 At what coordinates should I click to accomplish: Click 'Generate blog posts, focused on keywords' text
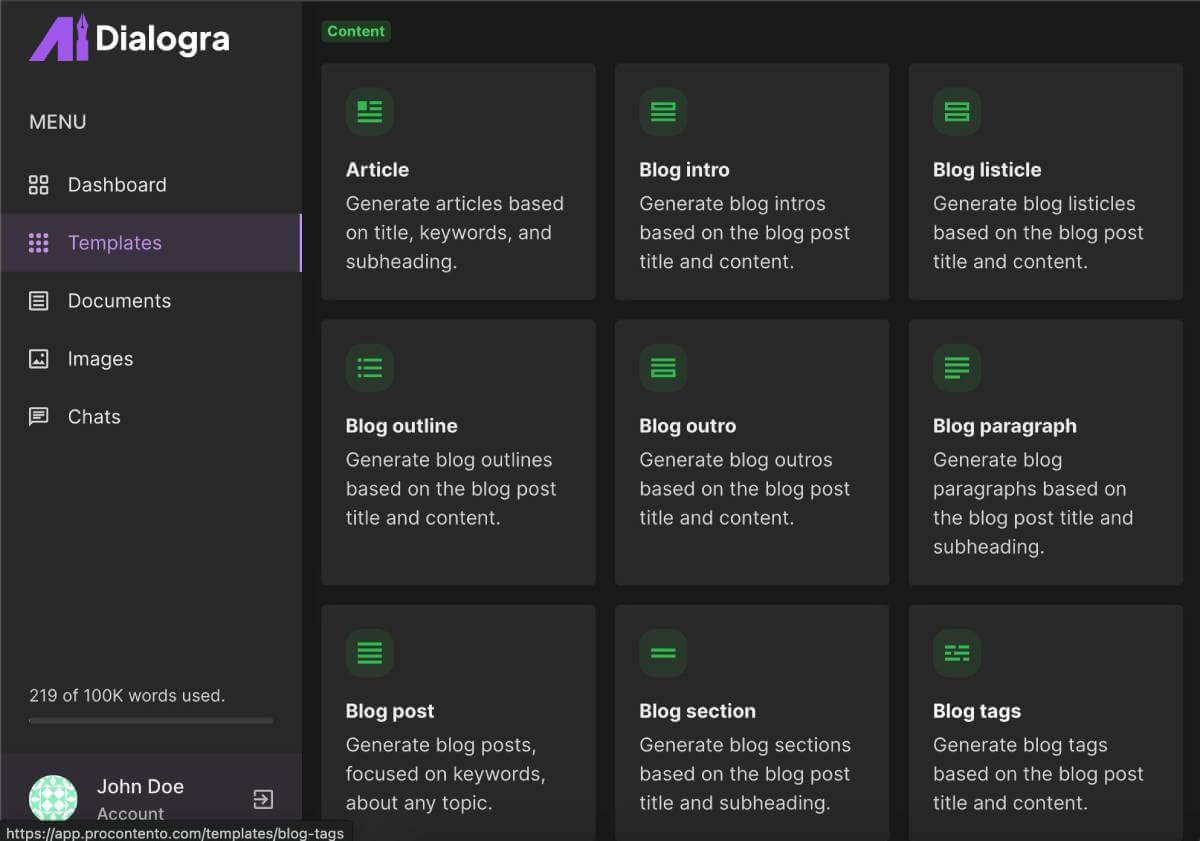point(446,774)
